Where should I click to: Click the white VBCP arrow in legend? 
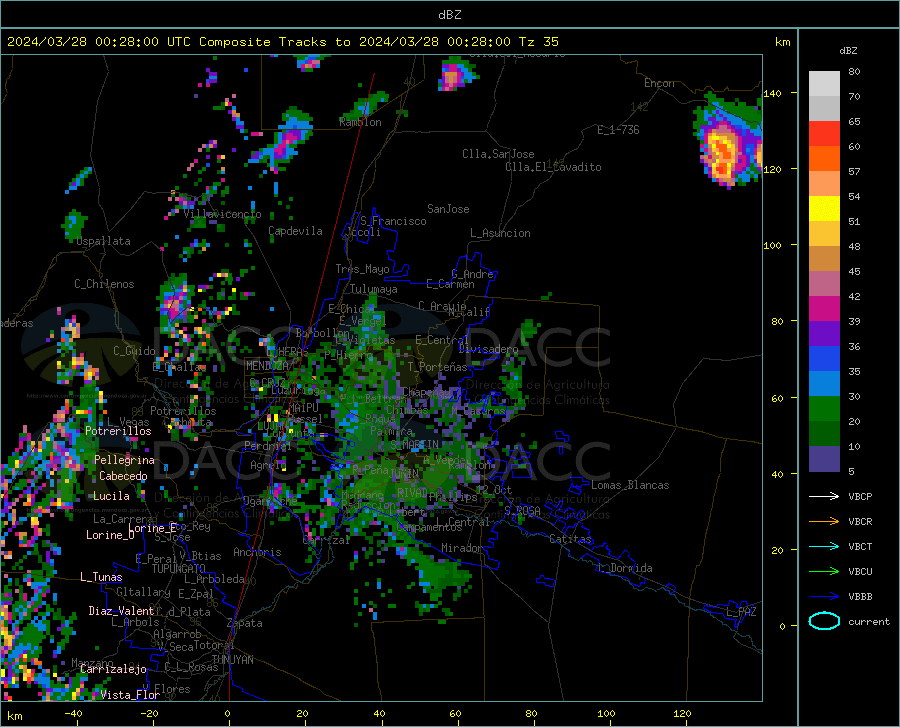click(824, 496)
